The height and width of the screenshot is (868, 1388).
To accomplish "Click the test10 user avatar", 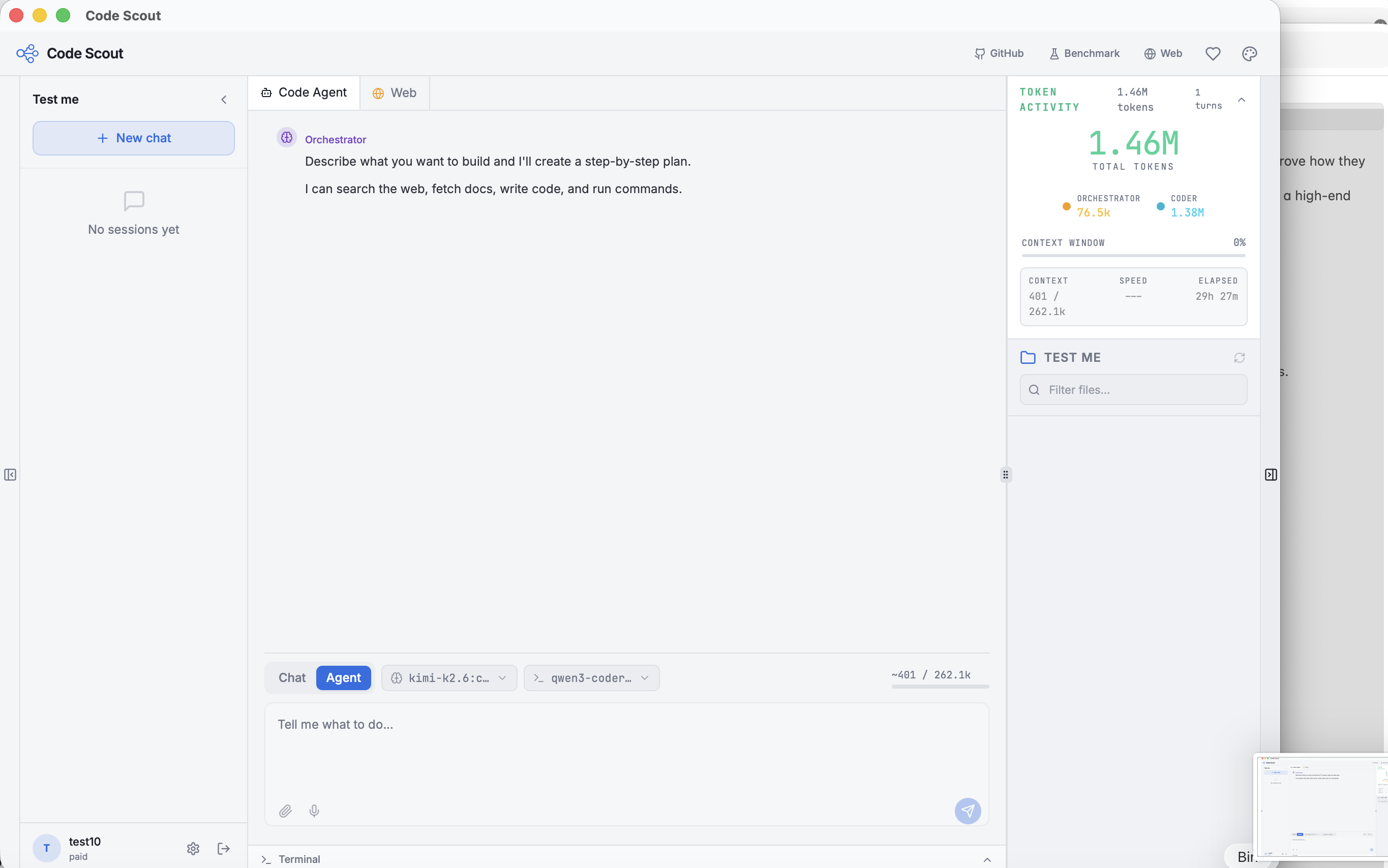I will click(46, 849).
